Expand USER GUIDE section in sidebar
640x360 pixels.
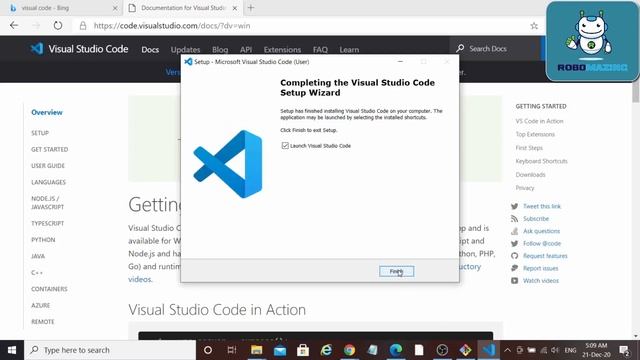coord(48,166)
